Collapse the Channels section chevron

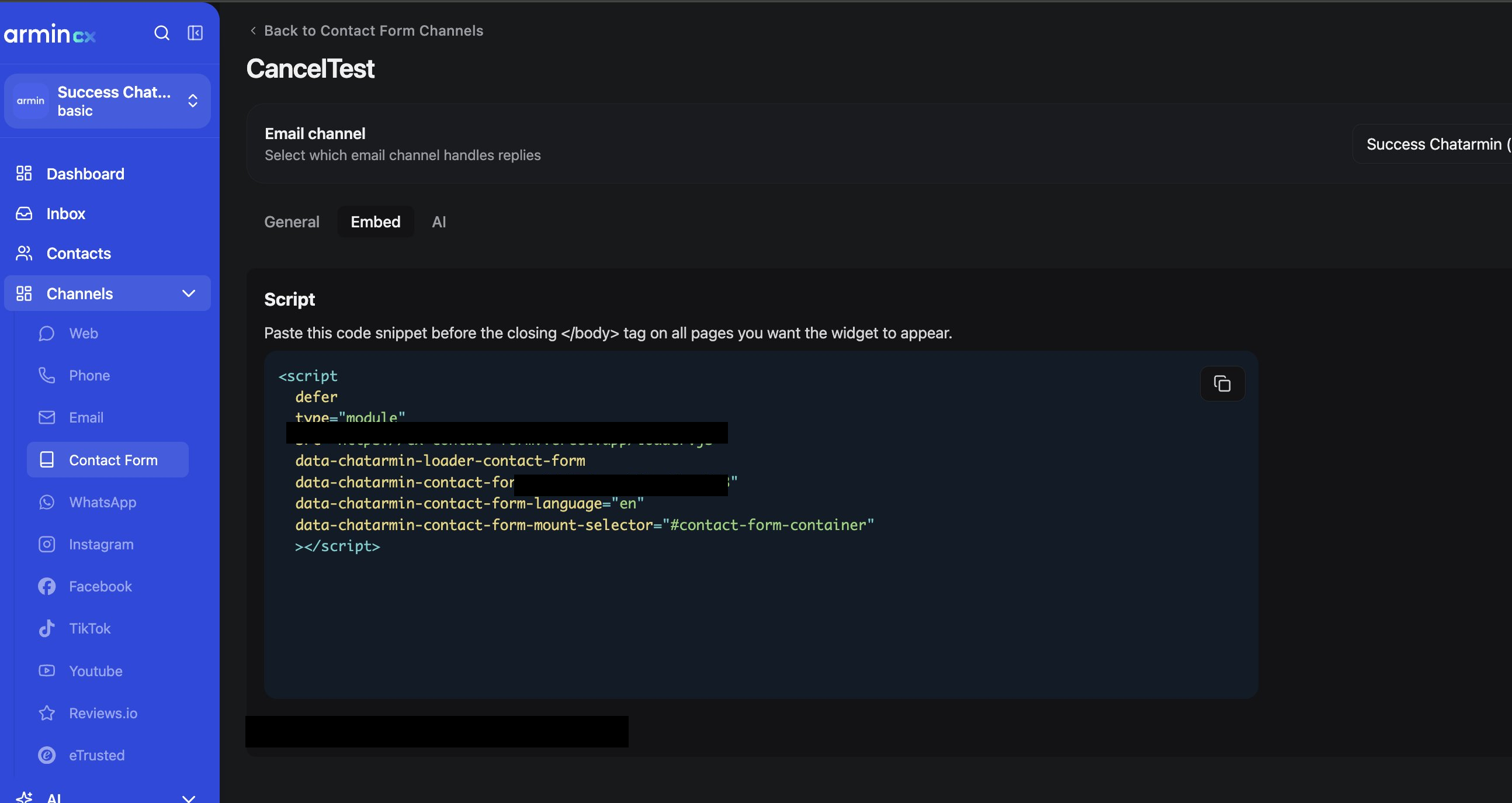click(x=188, y=293)
